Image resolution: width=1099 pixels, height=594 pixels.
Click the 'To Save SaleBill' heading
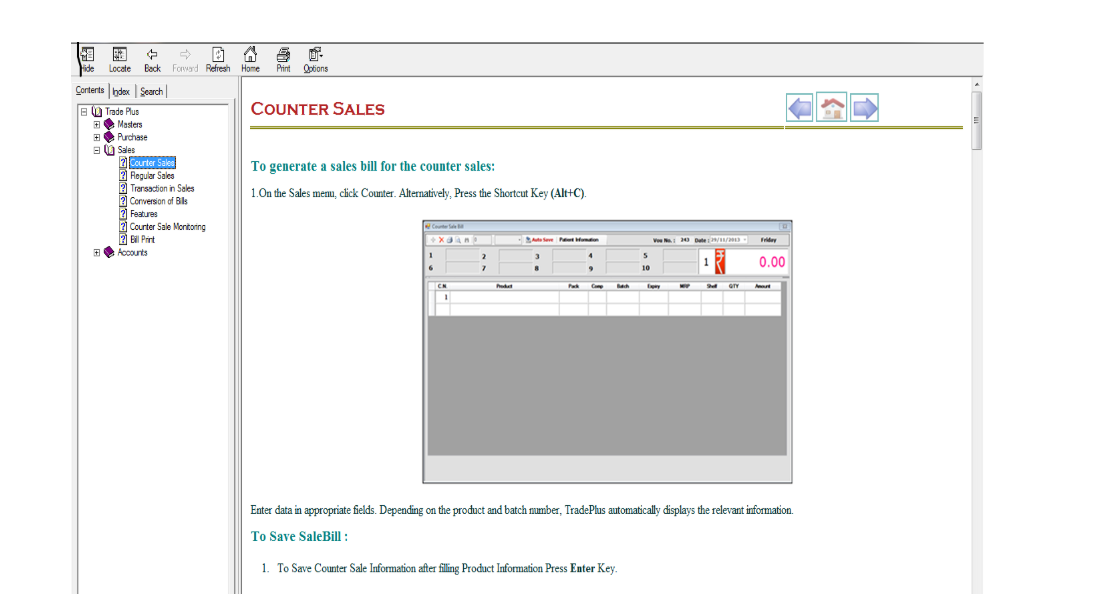(x=299, y=536)
